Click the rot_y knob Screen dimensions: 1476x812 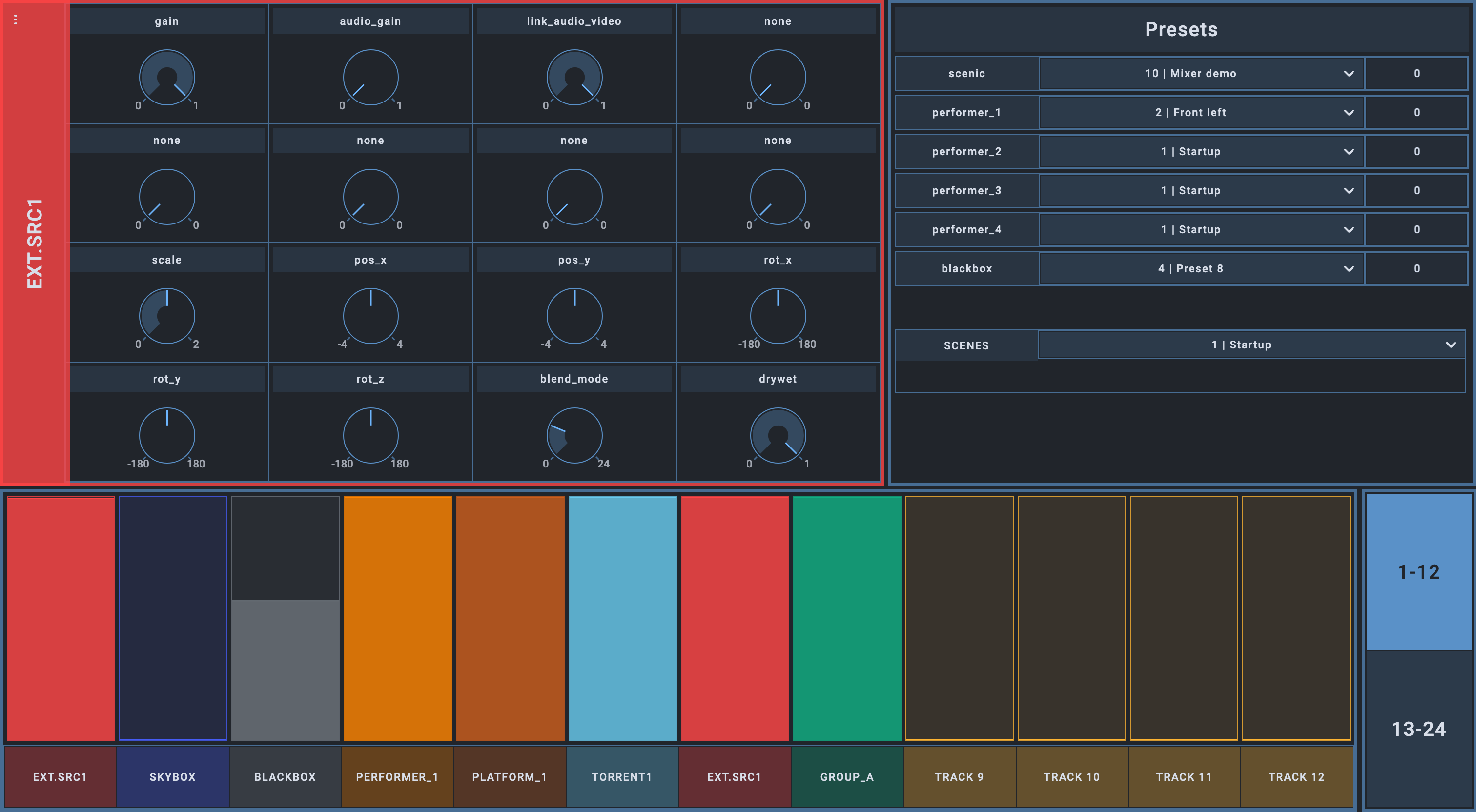167,435
